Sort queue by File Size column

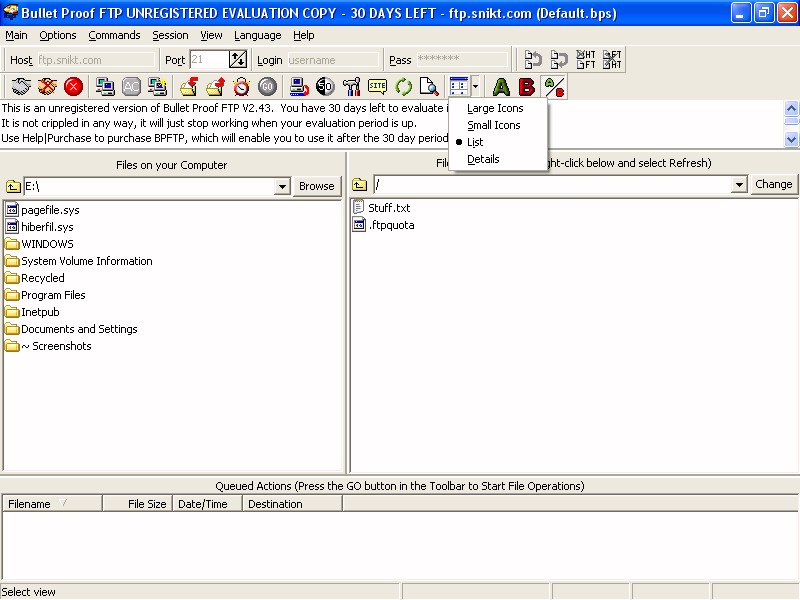(137, 504)
